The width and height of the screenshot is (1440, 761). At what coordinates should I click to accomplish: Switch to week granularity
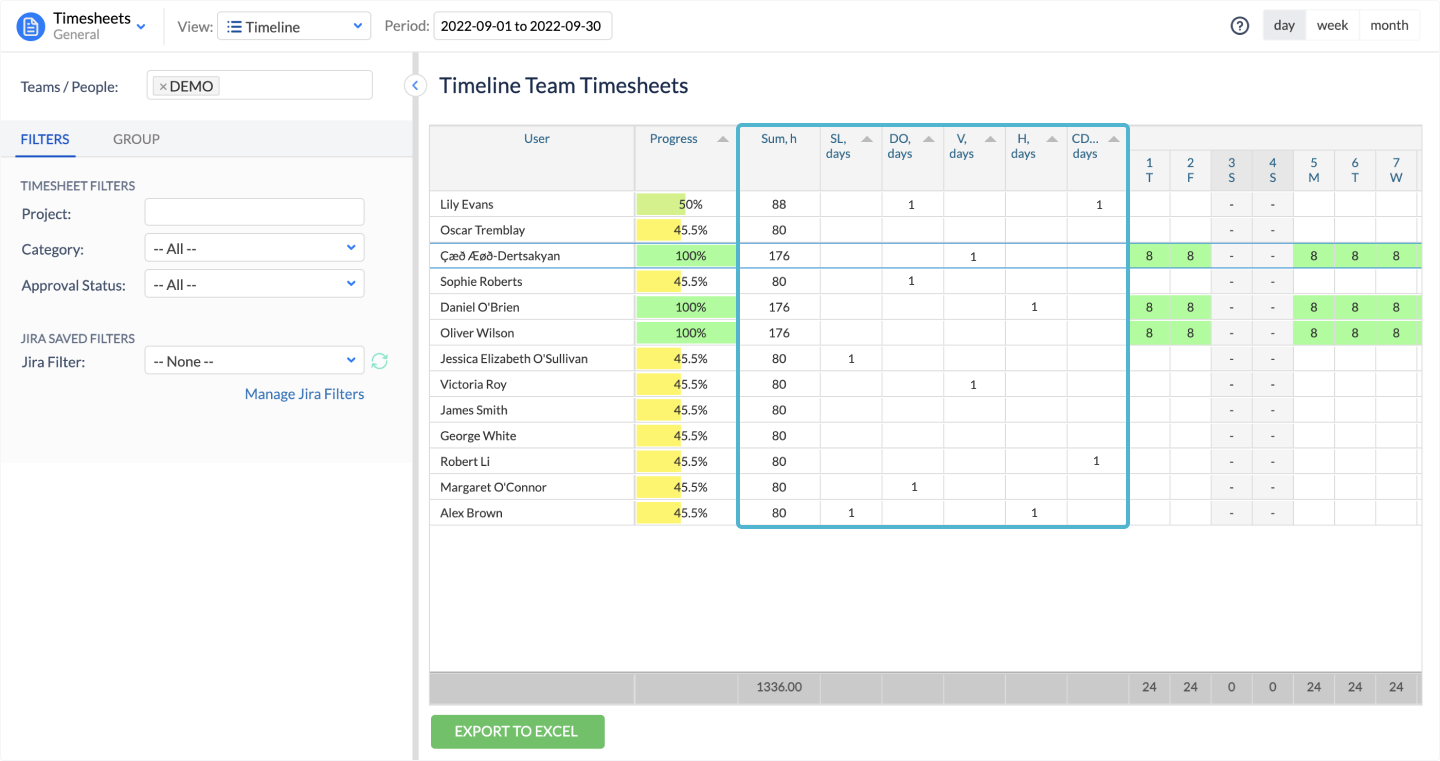tap(1332, 26)
